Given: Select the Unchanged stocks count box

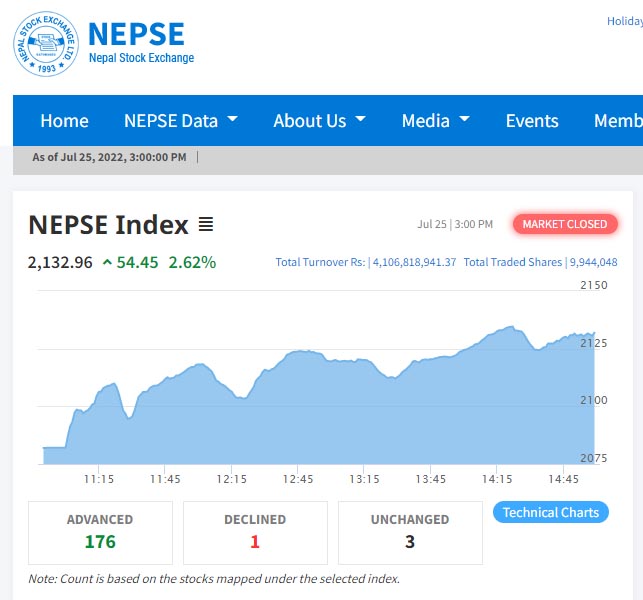Looking at the screenshot, I should (410, 532).
